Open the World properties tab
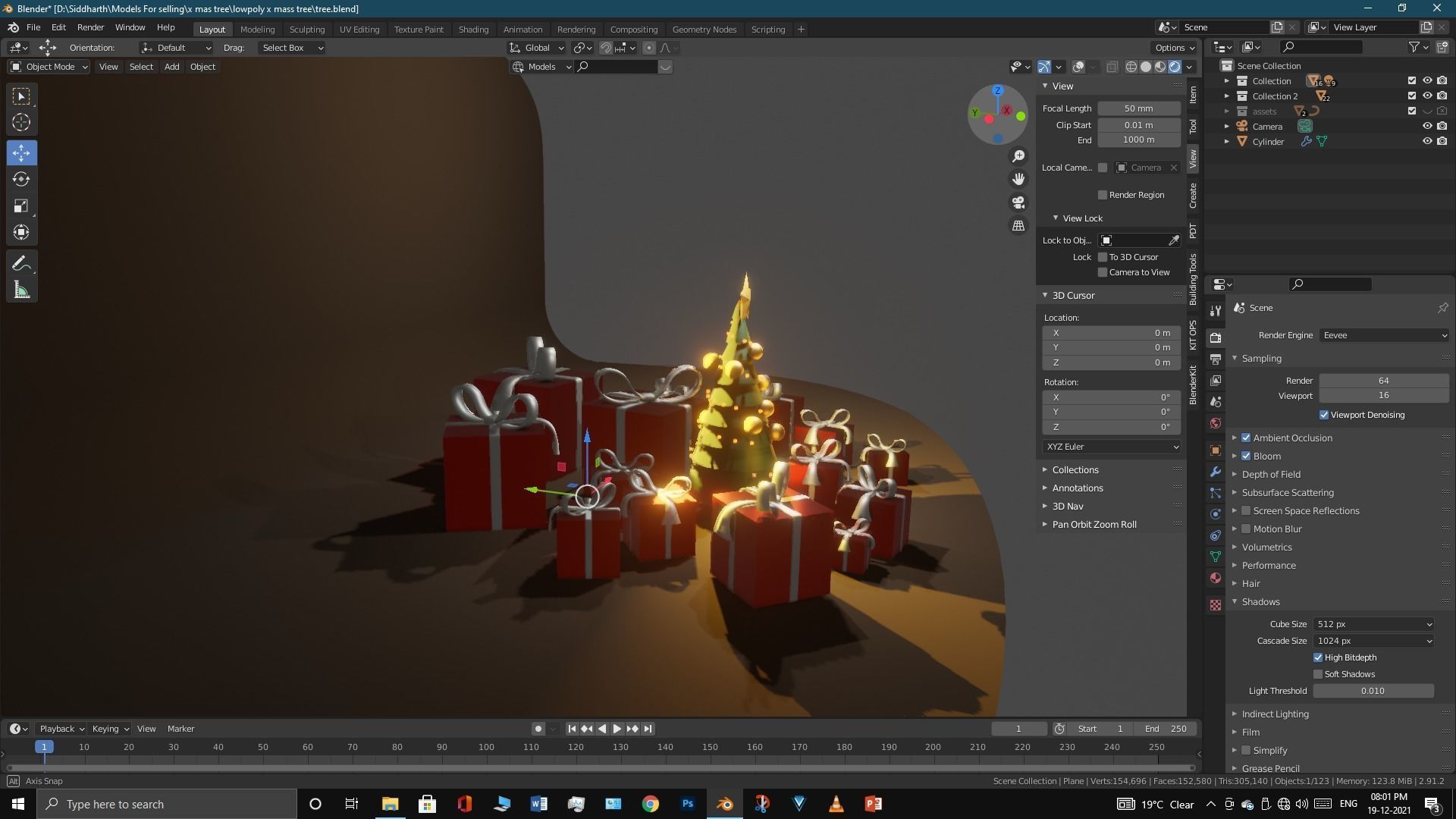This screenshot has height=819, width=1456. [1216, 422]
